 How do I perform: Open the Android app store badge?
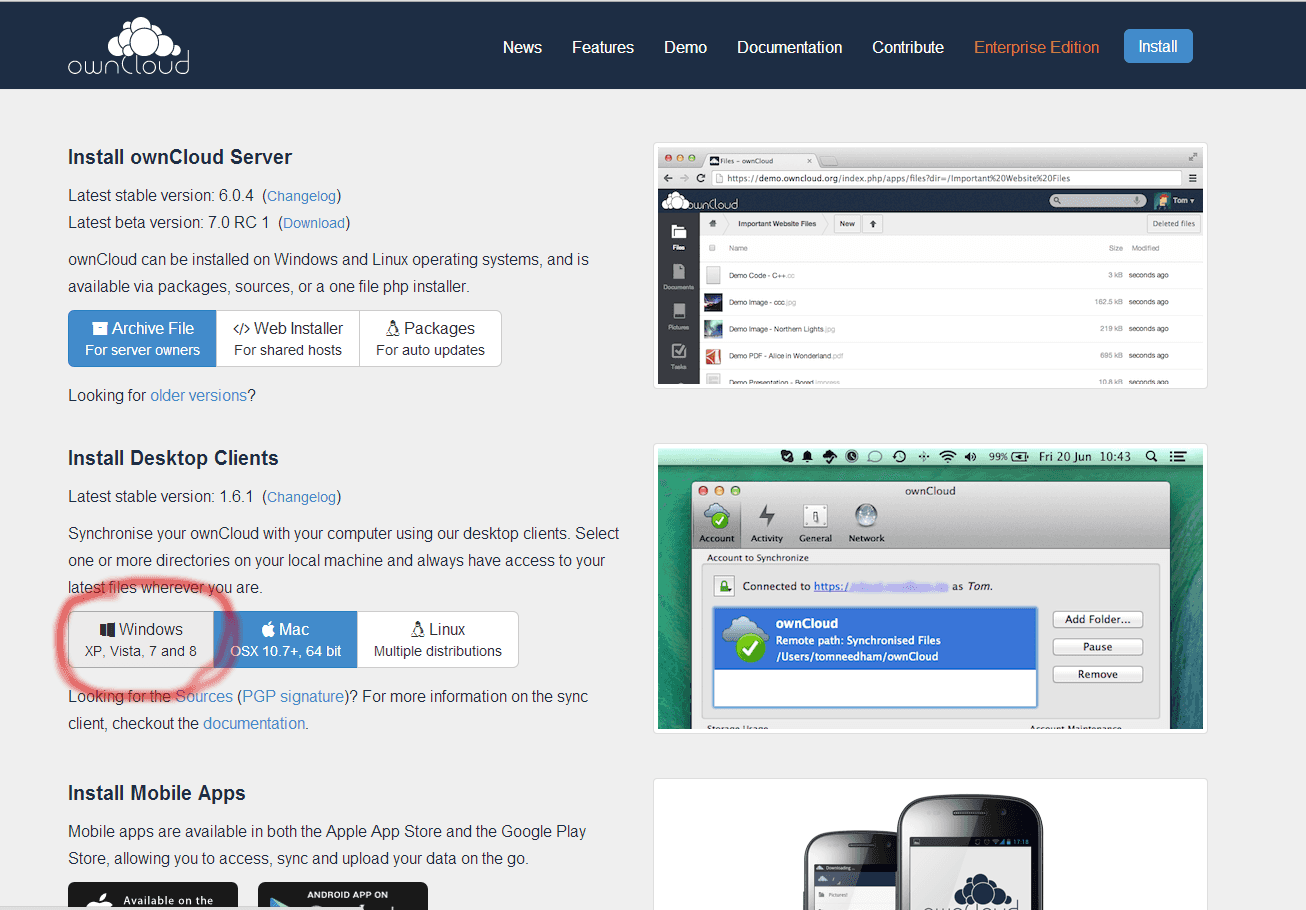[x=343, y=896]
